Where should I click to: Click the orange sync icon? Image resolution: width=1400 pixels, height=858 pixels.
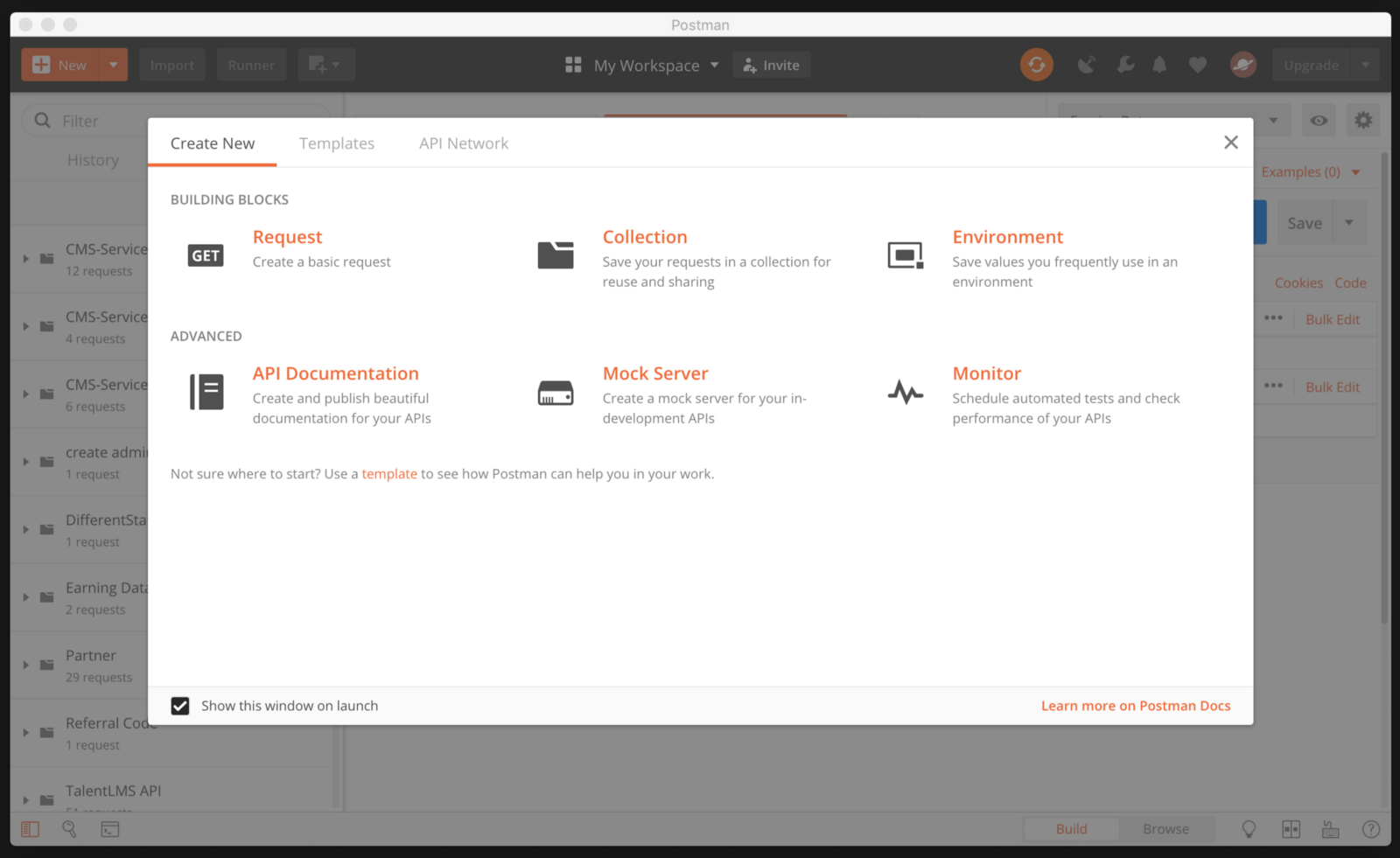tap(1036, 65)
